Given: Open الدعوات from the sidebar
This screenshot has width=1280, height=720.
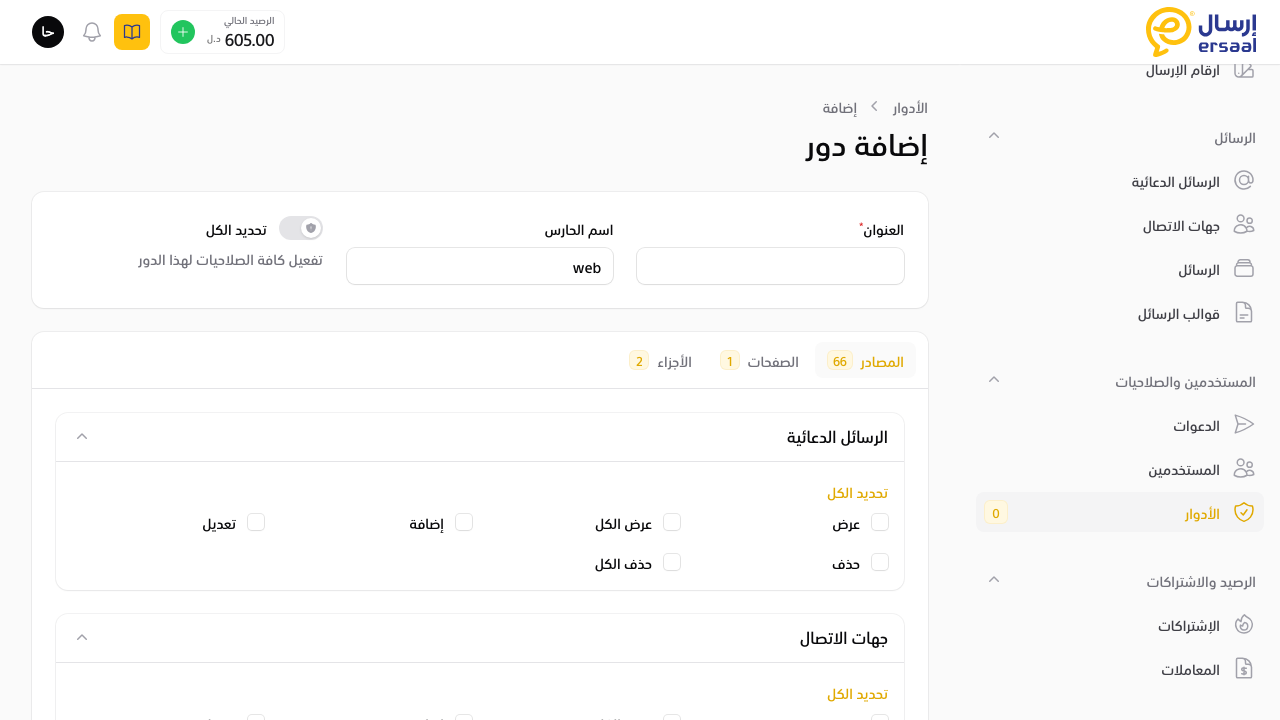Looking at the screenshot, I should click(1196, 426).
